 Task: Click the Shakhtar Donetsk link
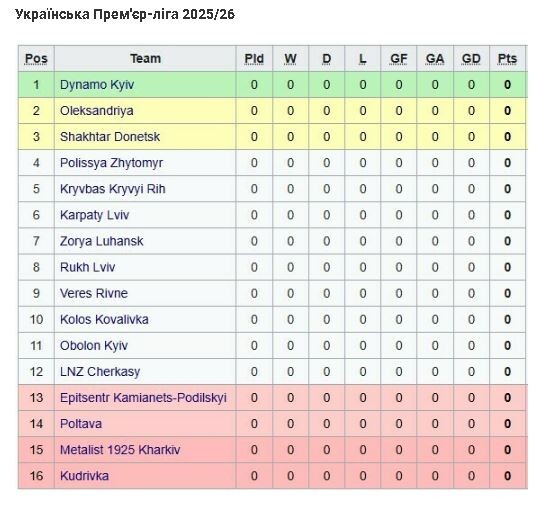coord(110,137)
